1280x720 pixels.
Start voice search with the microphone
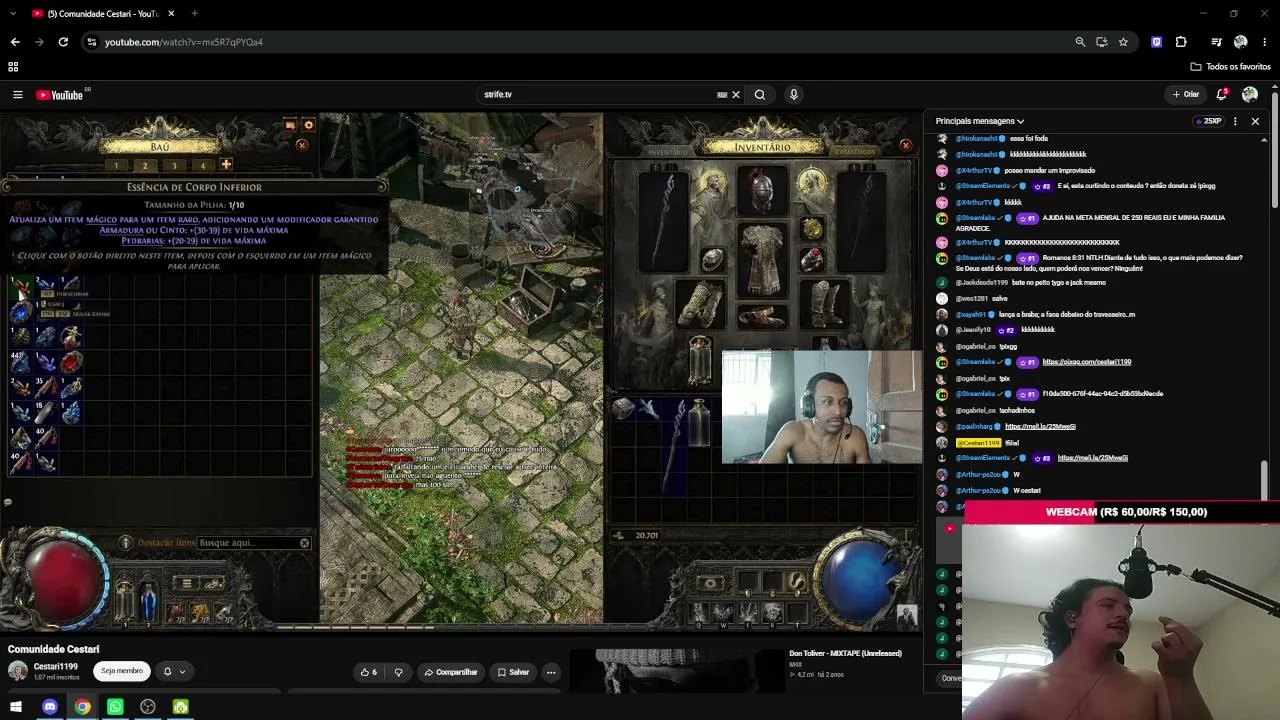tap(794, 95)
